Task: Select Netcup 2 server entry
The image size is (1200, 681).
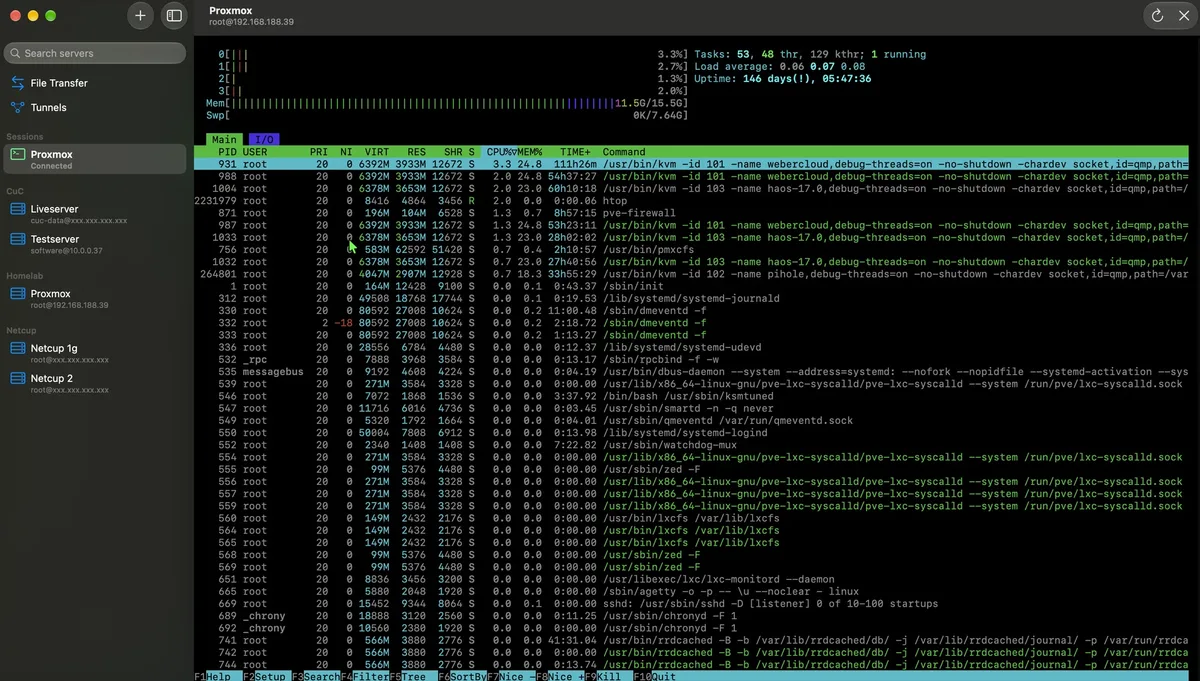Action: pyautogui.click(x=95, y=383)
